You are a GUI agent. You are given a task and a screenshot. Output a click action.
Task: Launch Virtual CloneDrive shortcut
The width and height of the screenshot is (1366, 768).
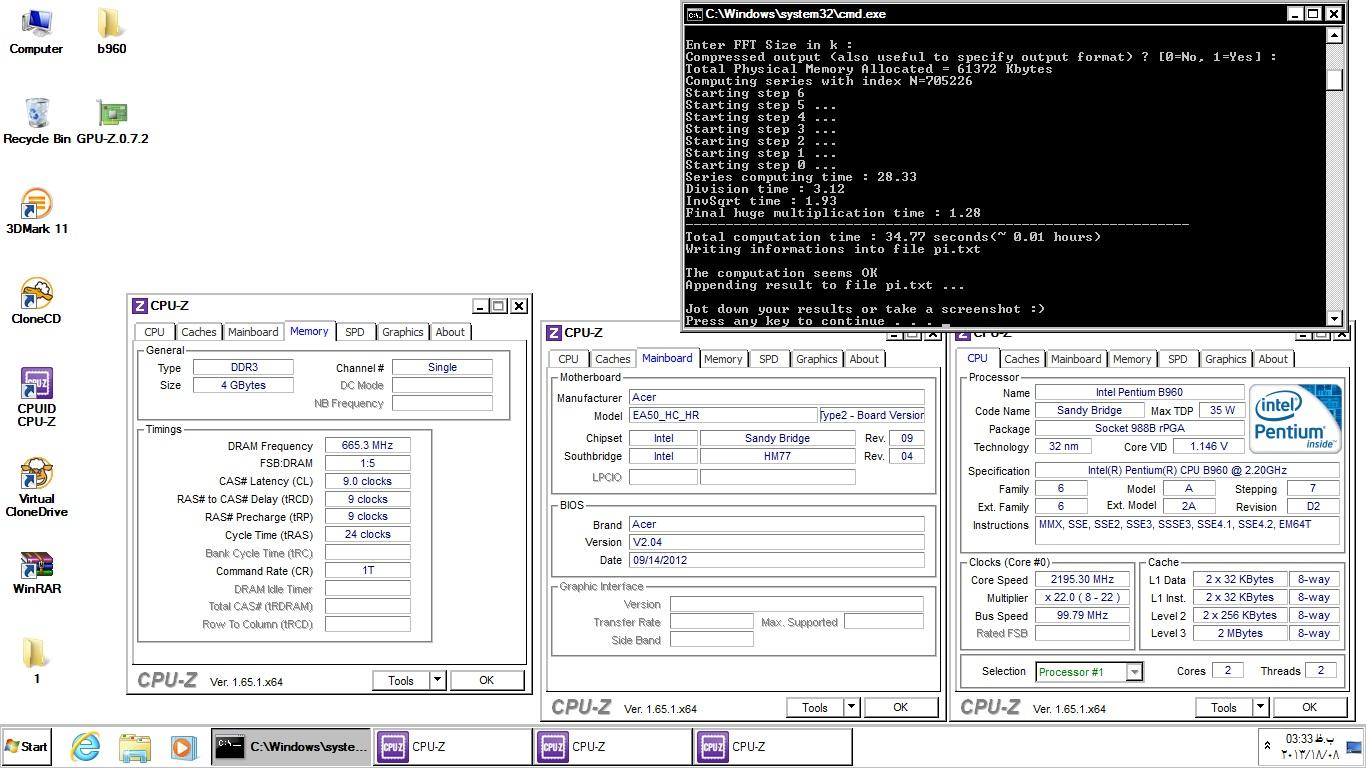[x=37, y=487]
